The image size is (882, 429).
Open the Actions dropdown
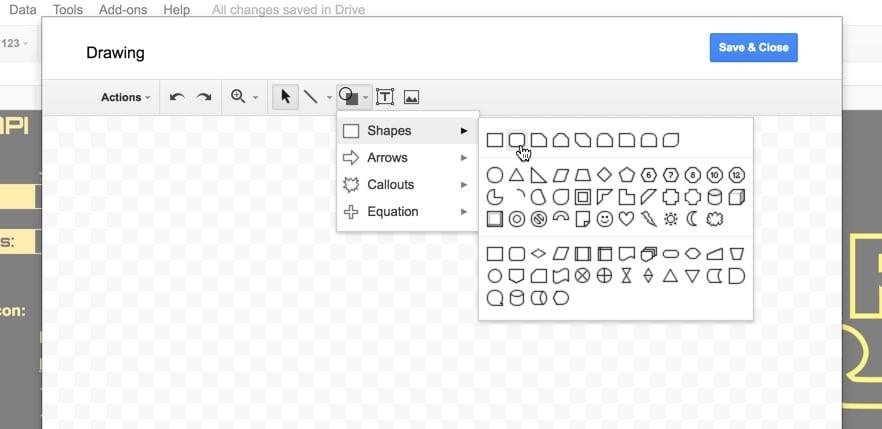click(125, 97)
